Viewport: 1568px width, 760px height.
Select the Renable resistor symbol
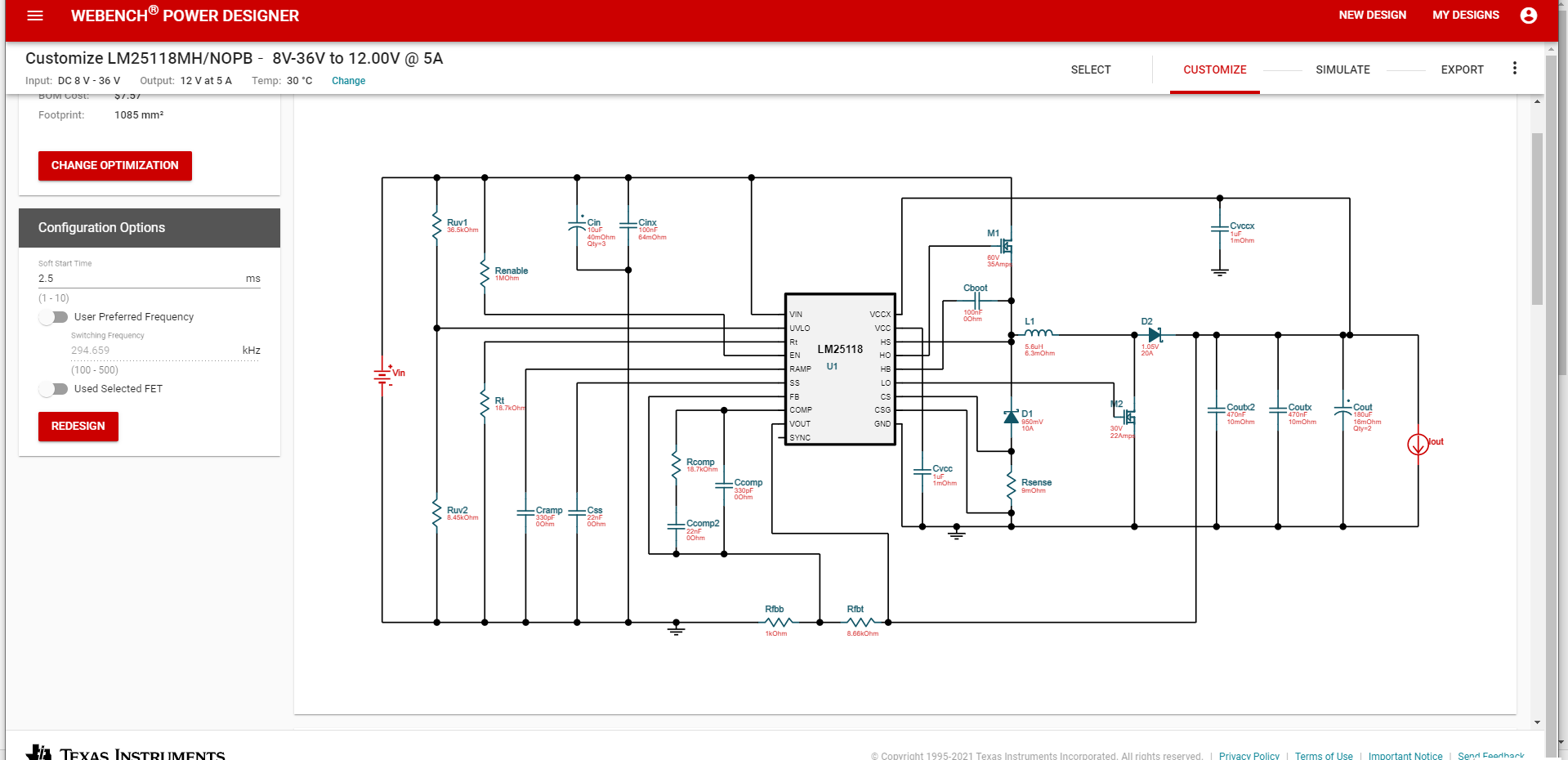[x=485, y=274]
